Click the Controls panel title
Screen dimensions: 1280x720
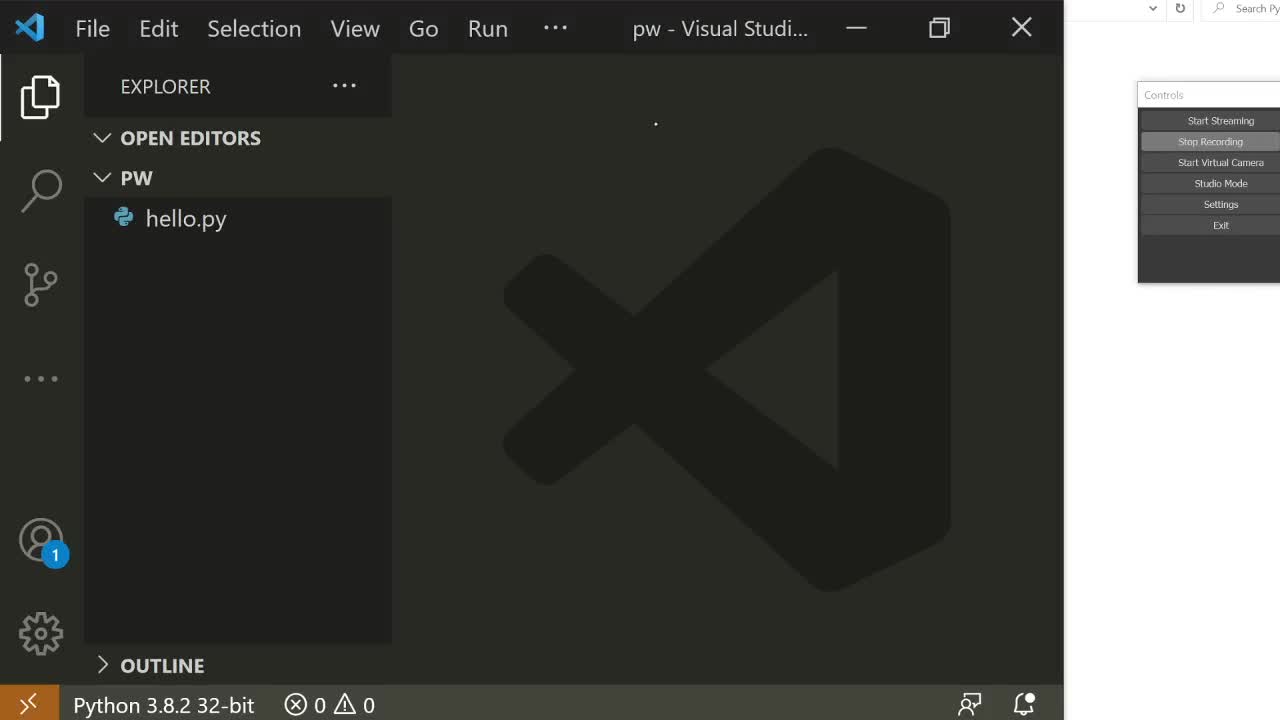click(x=1164, y=95)
